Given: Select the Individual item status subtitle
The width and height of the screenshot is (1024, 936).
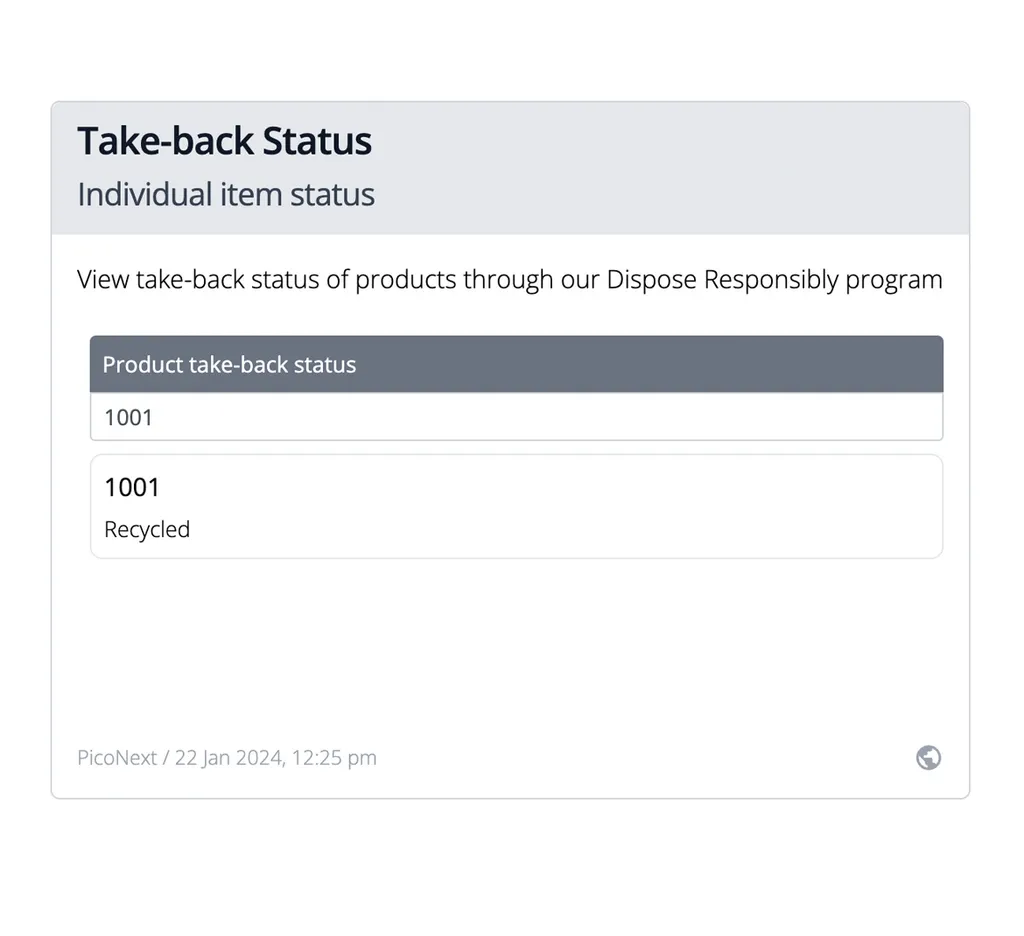Looking at the screenshot, I should (x=226, y=194).
